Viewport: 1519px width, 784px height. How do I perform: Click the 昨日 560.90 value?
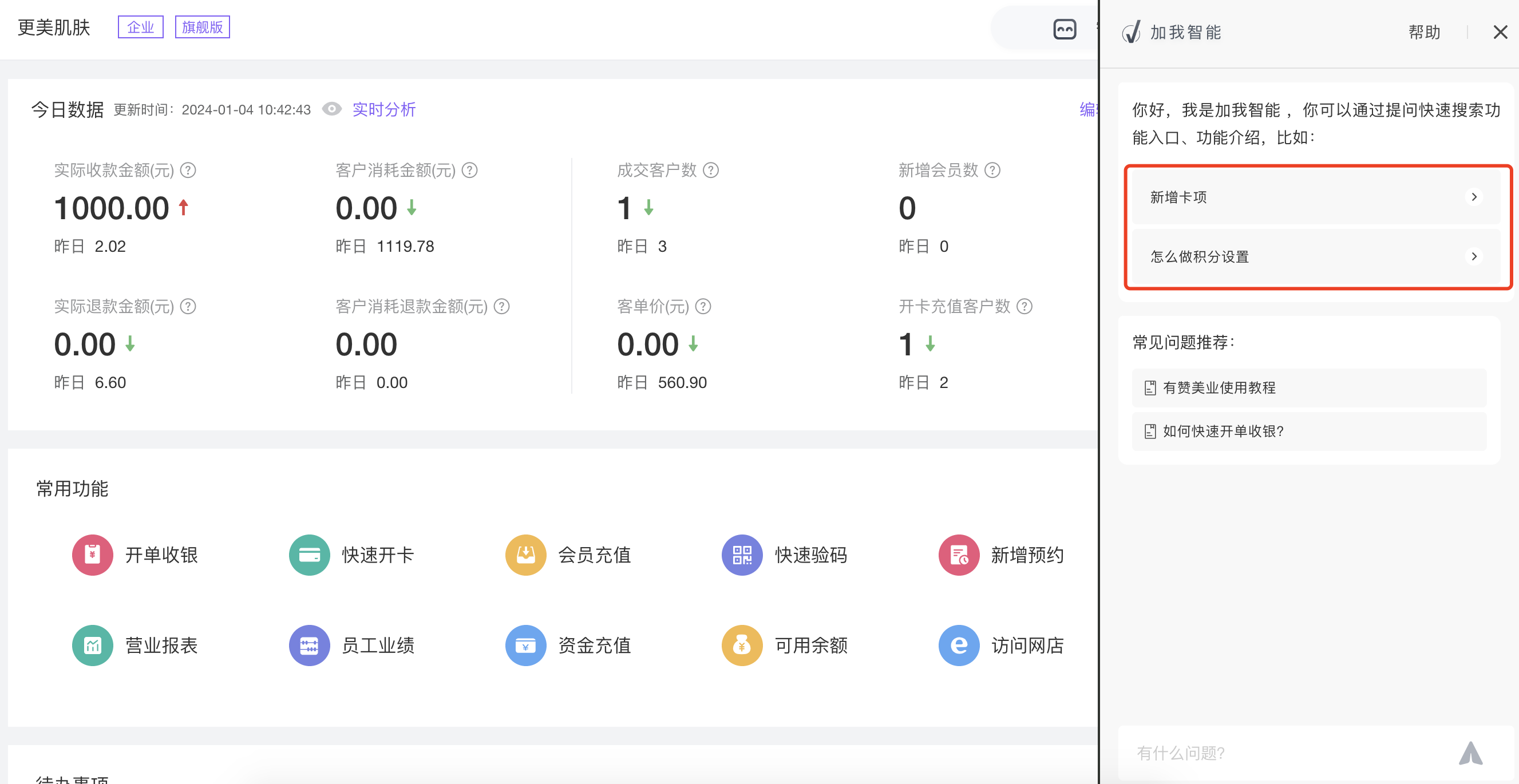[x=662, y=383]
